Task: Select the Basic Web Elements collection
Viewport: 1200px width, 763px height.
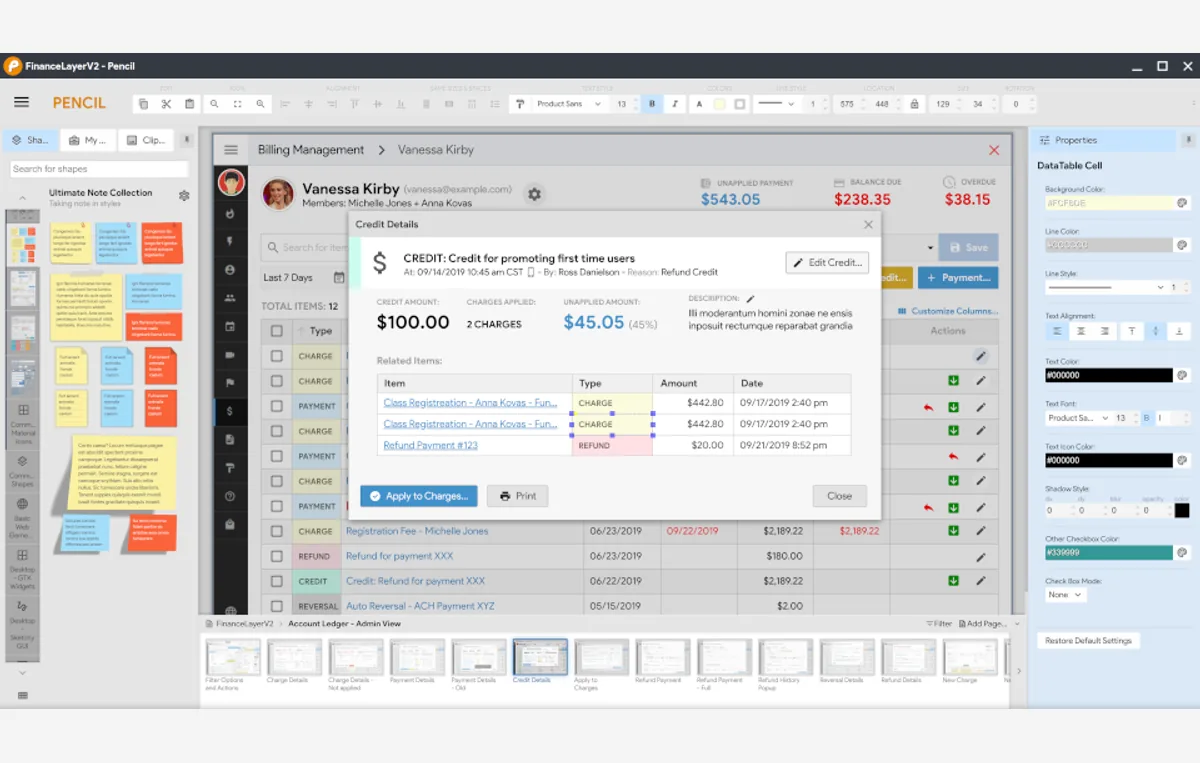Action: point(22,520)
